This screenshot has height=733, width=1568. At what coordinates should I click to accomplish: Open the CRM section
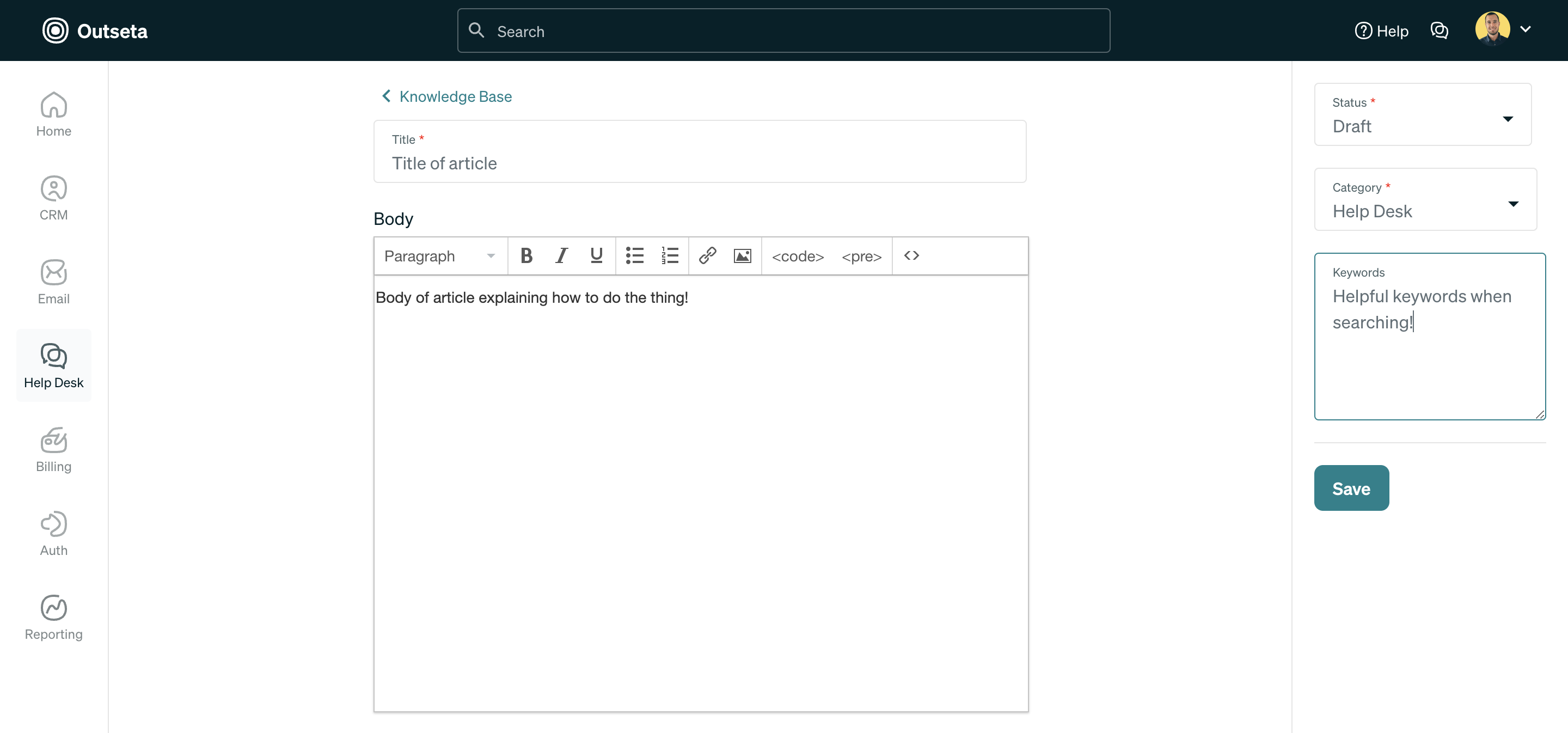coord(53,197)
